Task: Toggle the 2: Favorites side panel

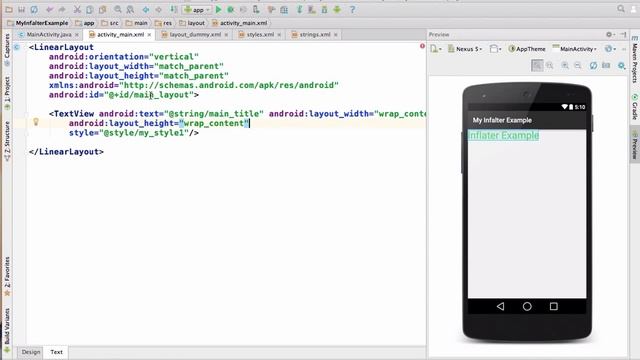Action: click(7, 277)
